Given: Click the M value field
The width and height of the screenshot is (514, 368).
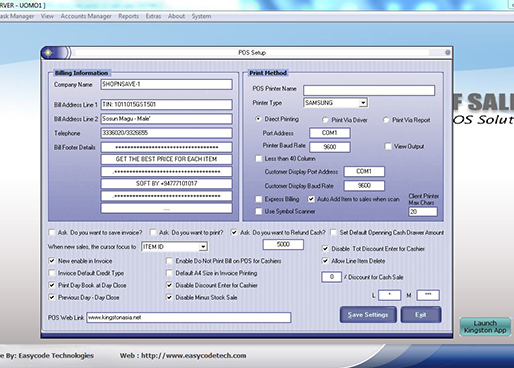Looking at the screenshot, I should (x=428, y=295).
